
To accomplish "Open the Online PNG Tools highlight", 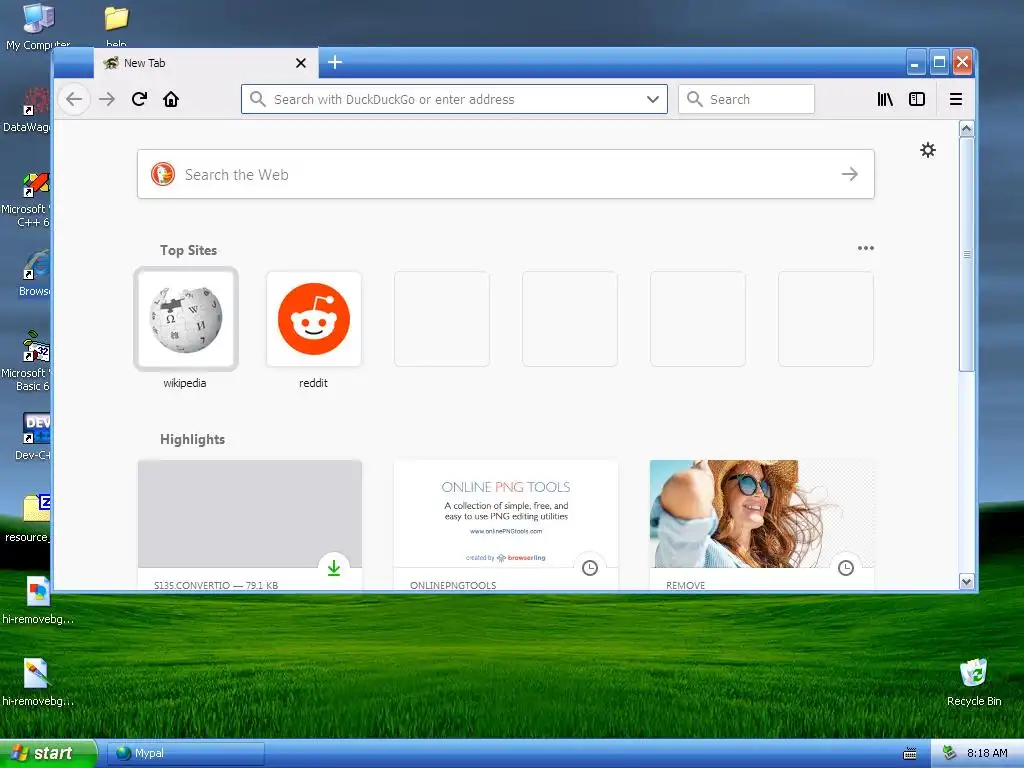I will [x=506, y=526].
